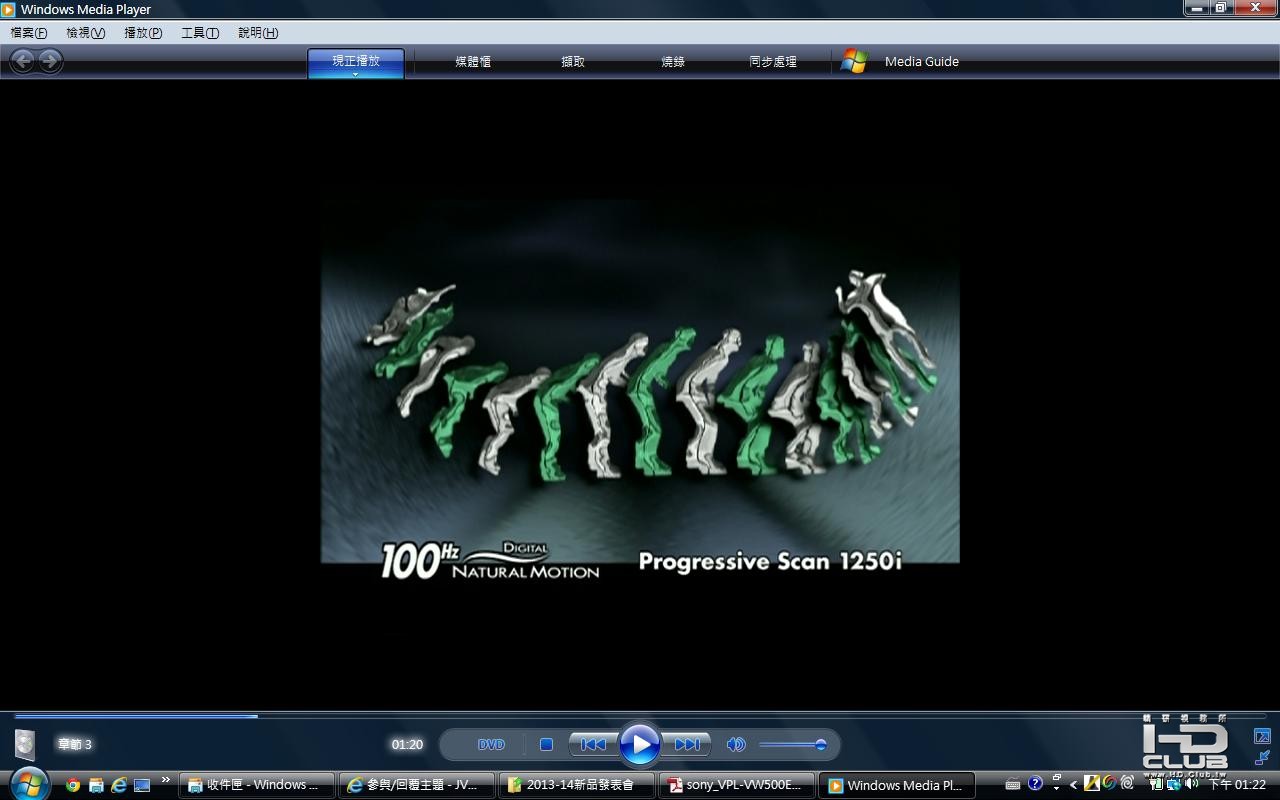
Task: Show hidden system tray icons
Action: 1074,785
